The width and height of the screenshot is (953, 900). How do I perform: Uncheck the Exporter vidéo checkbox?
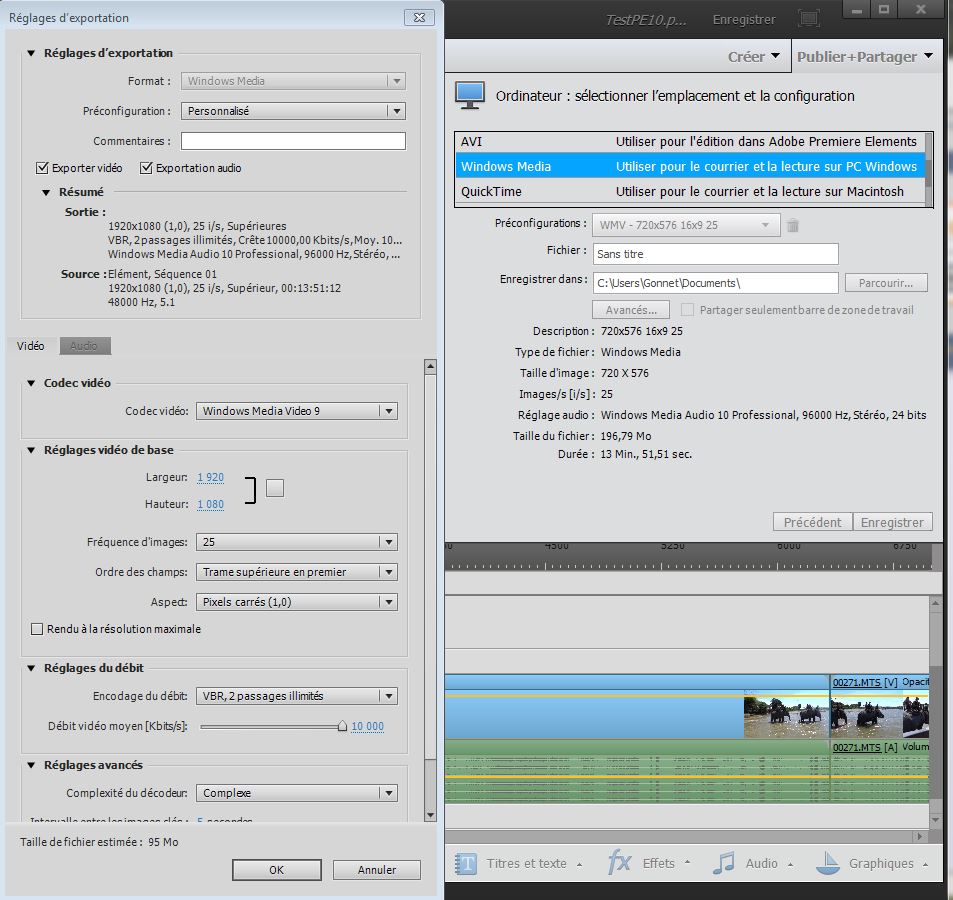(x=42, y=168)
